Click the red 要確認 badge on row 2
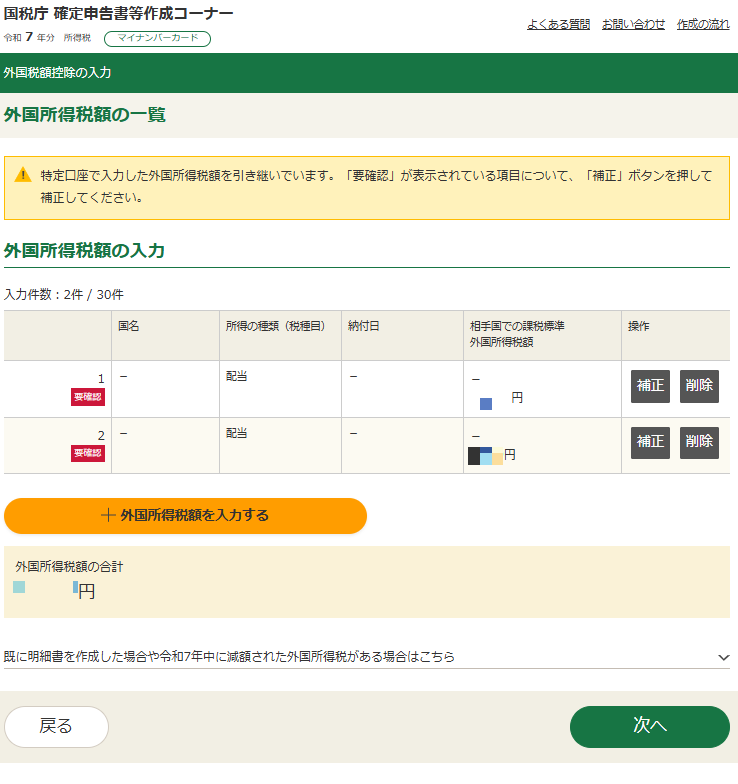738x784 pixels. coord(88,453)
